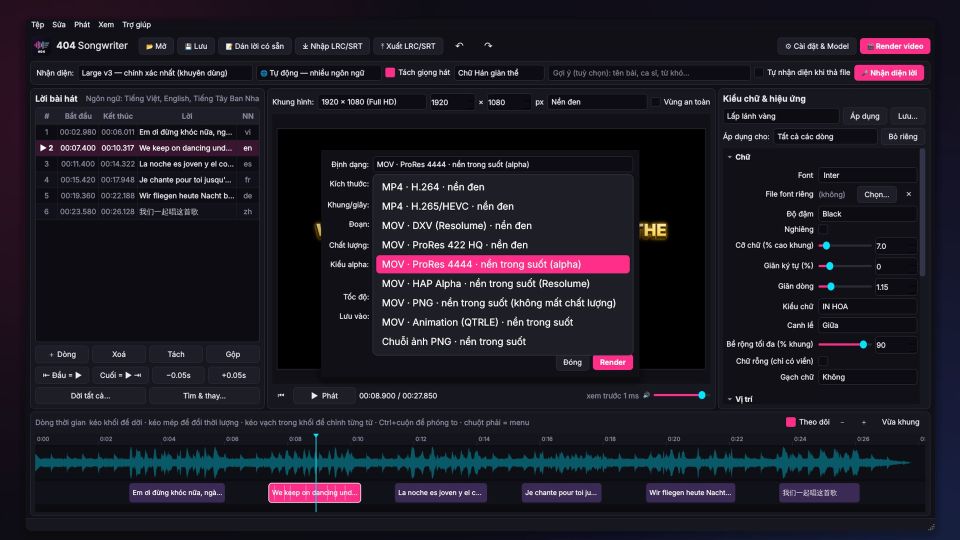Click the pink Render video button
This screenshot has width=960, height=540.
click(x=894, y=46)
